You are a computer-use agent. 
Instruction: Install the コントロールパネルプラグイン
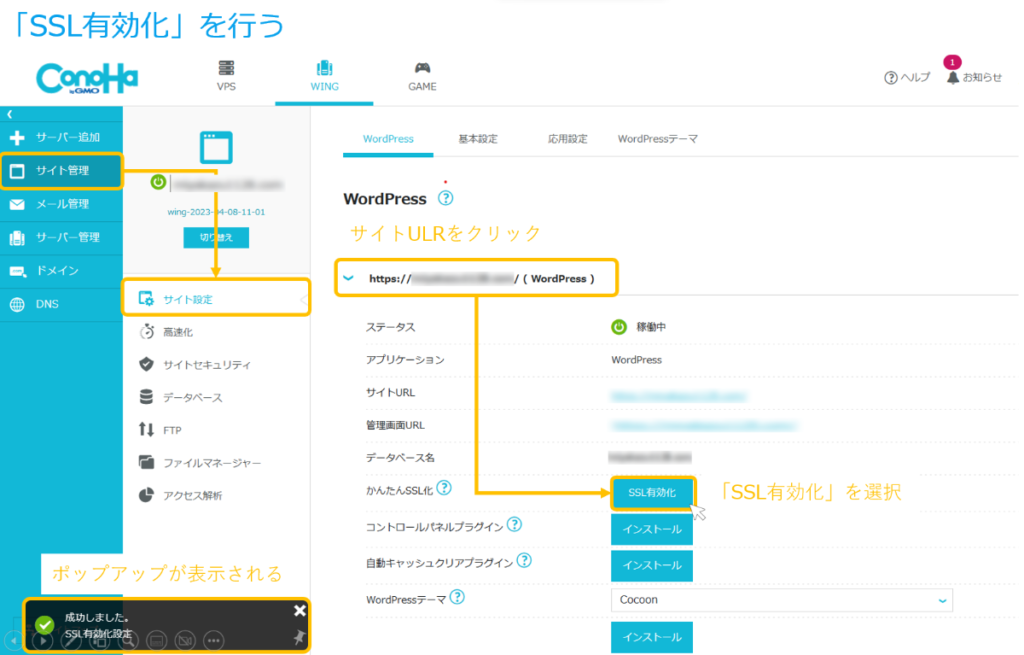click(x=652, y=529)
